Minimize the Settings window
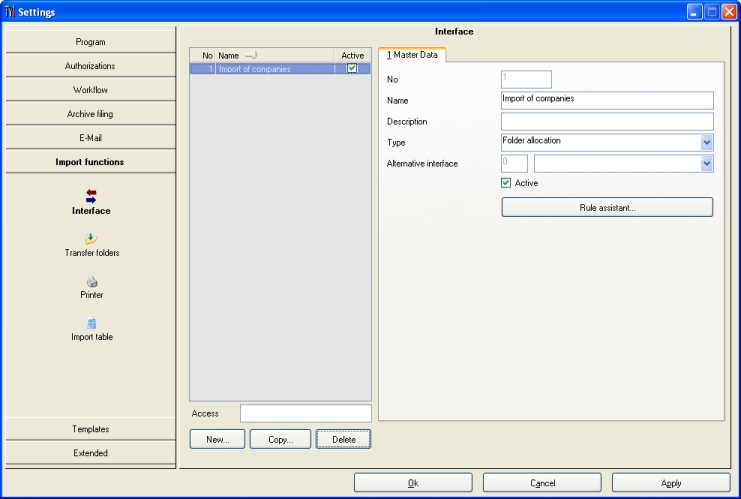741x499 pixels. 694,12
